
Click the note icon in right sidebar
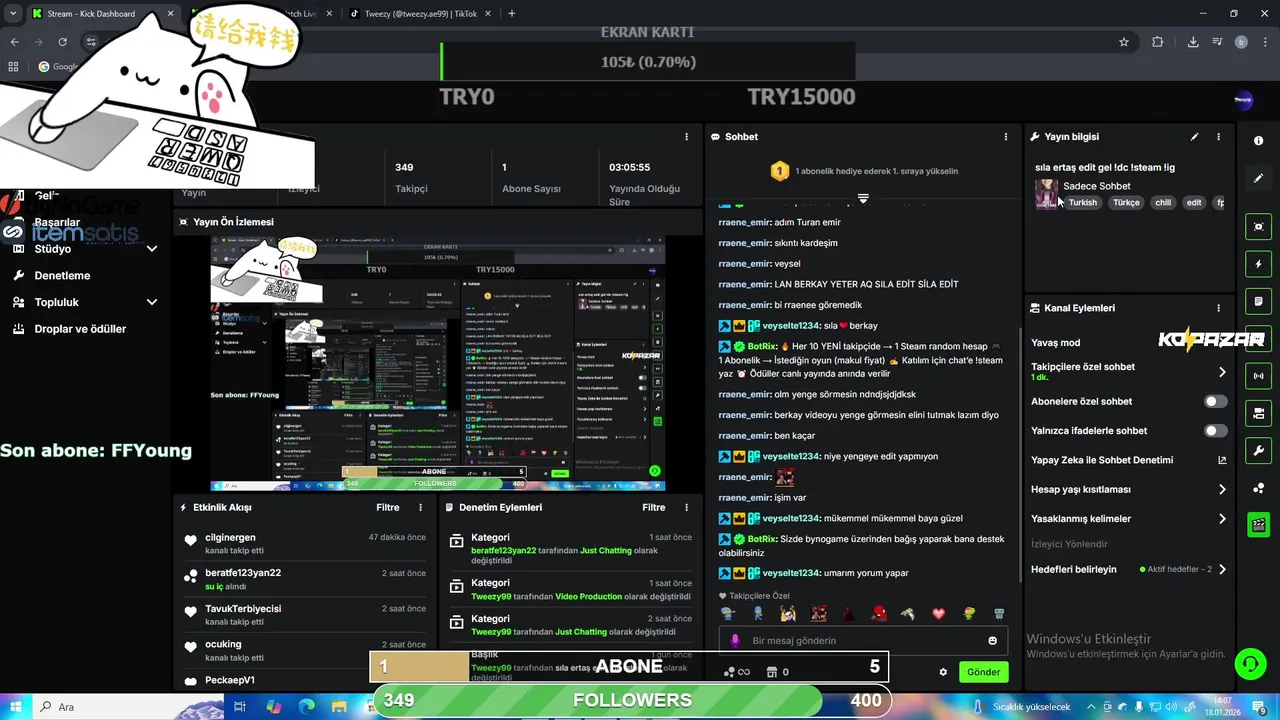tap(1258, 301)
